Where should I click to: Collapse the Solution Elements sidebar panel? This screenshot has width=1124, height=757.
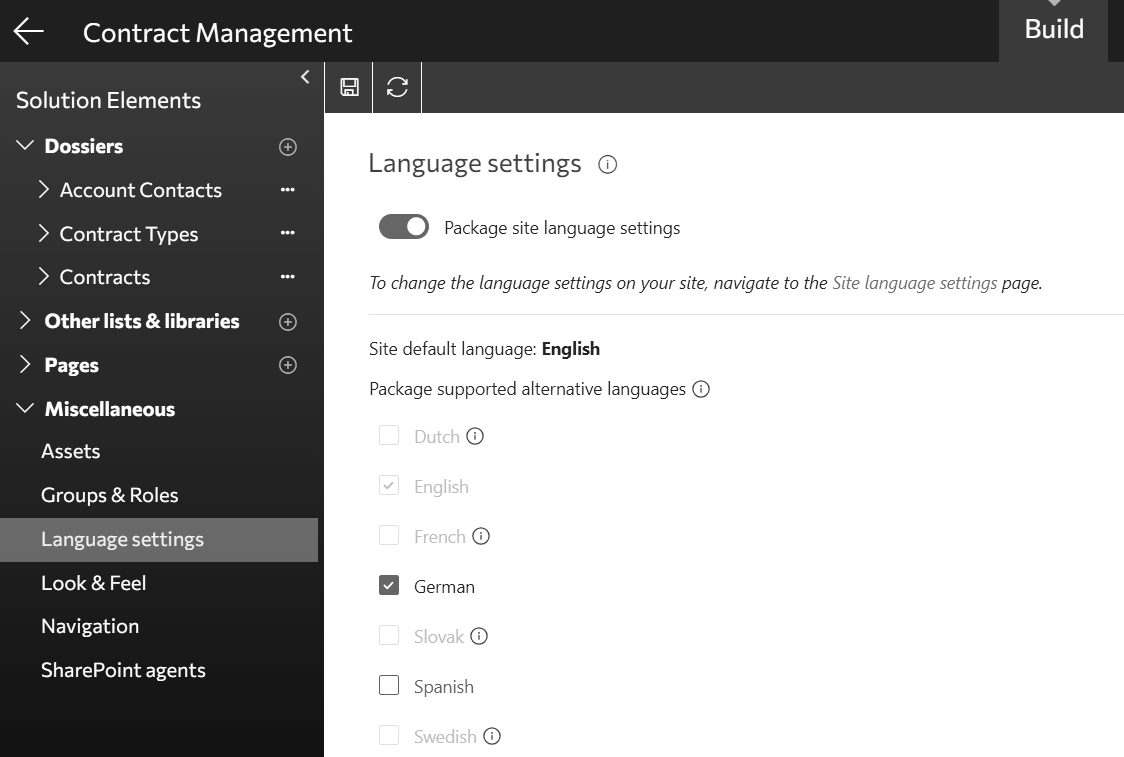coord(306,77)
